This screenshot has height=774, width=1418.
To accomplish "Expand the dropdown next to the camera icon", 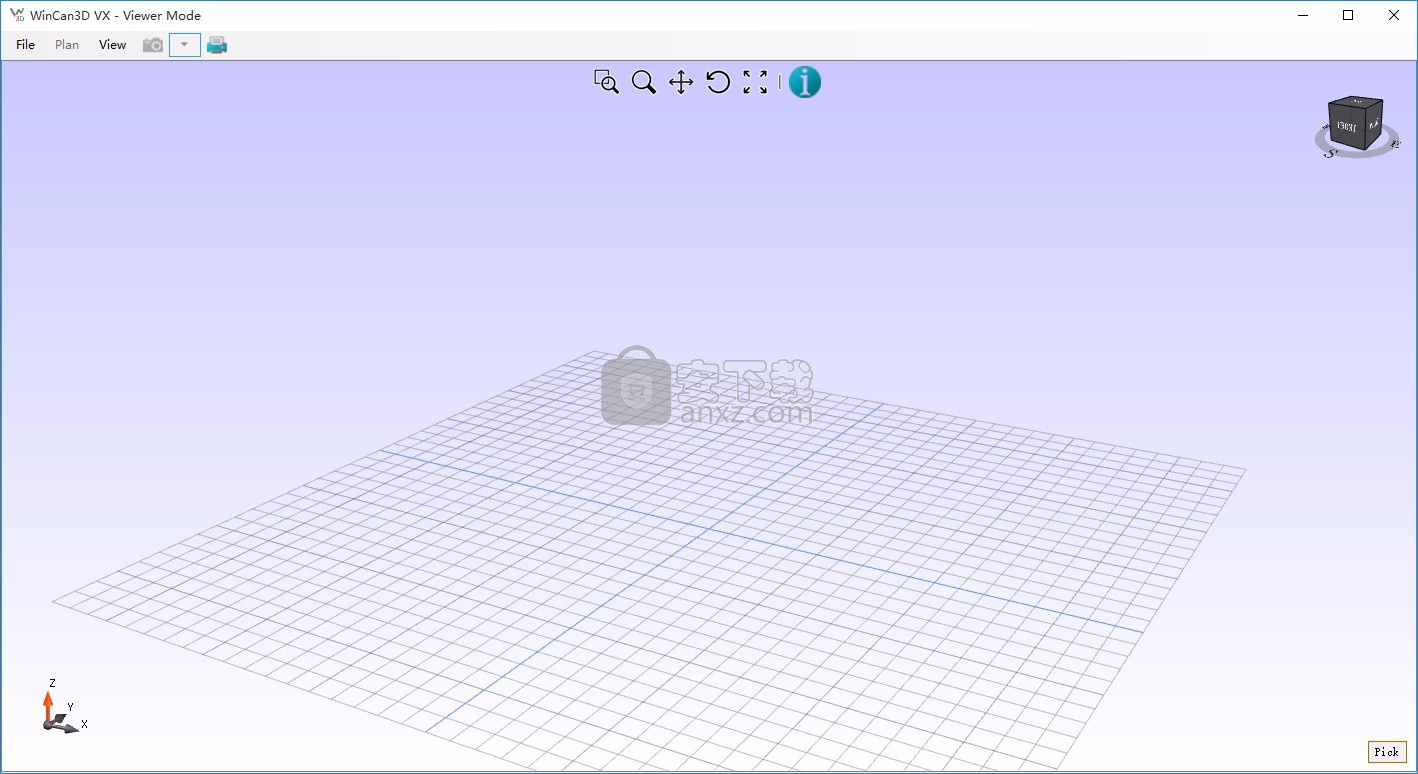I will click(x=185, y=45).
